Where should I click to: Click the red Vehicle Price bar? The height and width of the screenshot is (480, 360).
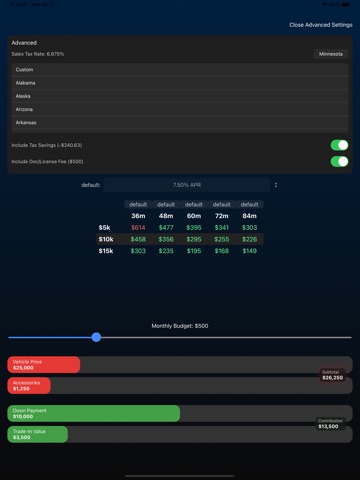44,365
